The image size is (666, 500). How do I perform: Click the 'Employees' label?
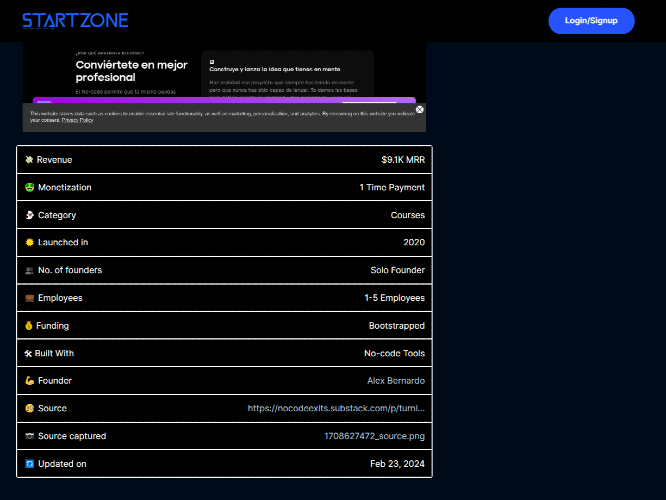click(60, 298)
